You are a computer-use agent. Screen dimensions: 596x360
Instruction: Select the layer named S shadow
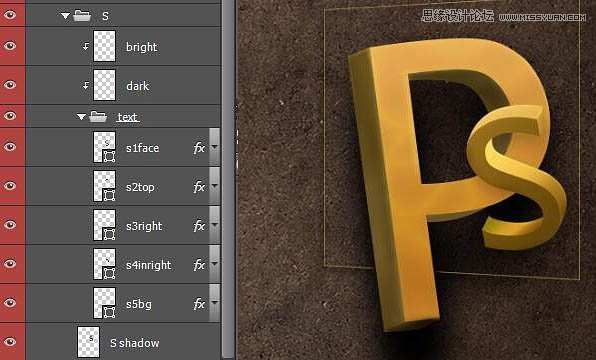point(135,343)
